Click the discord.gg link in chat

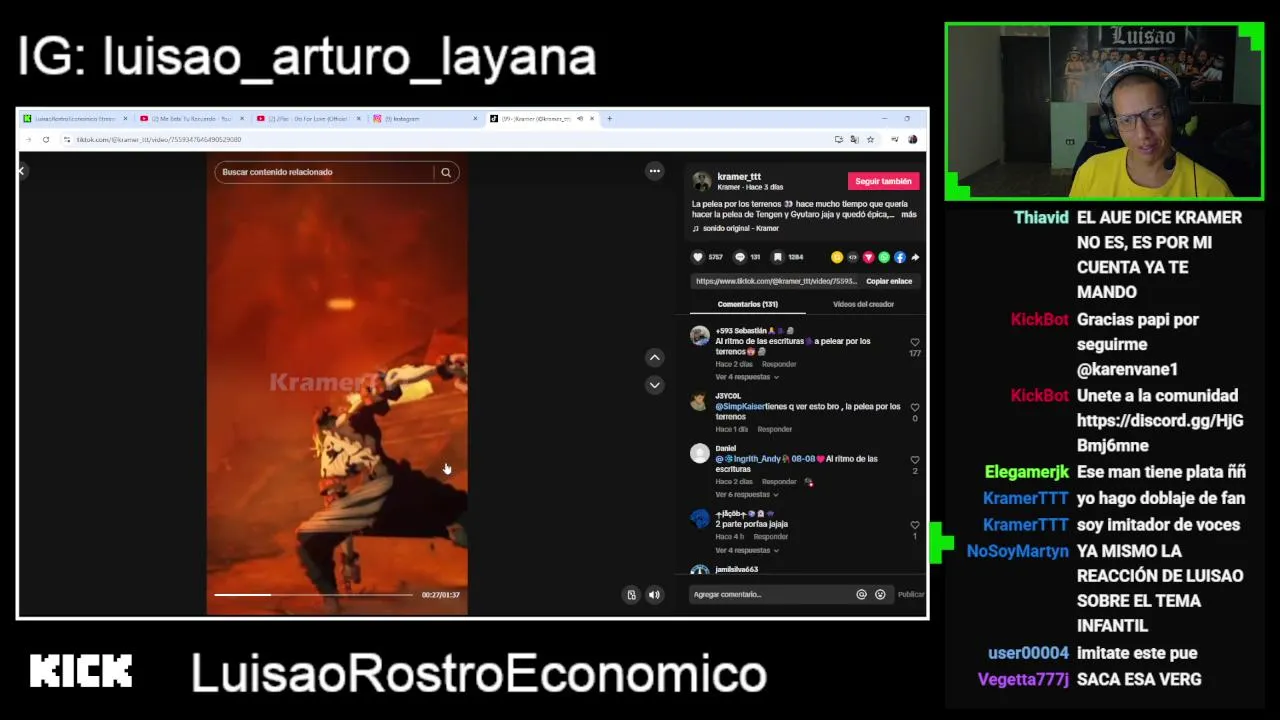coord(1160,433)
